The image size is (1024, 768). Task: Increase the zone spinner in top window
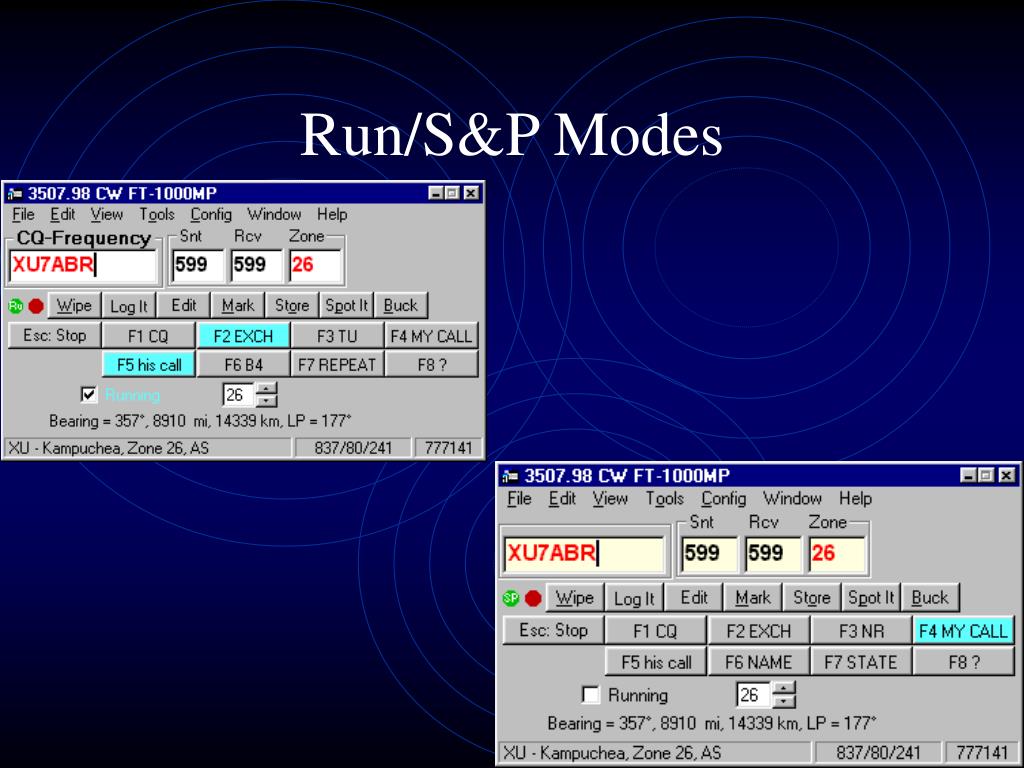click(x=266, y=389)
